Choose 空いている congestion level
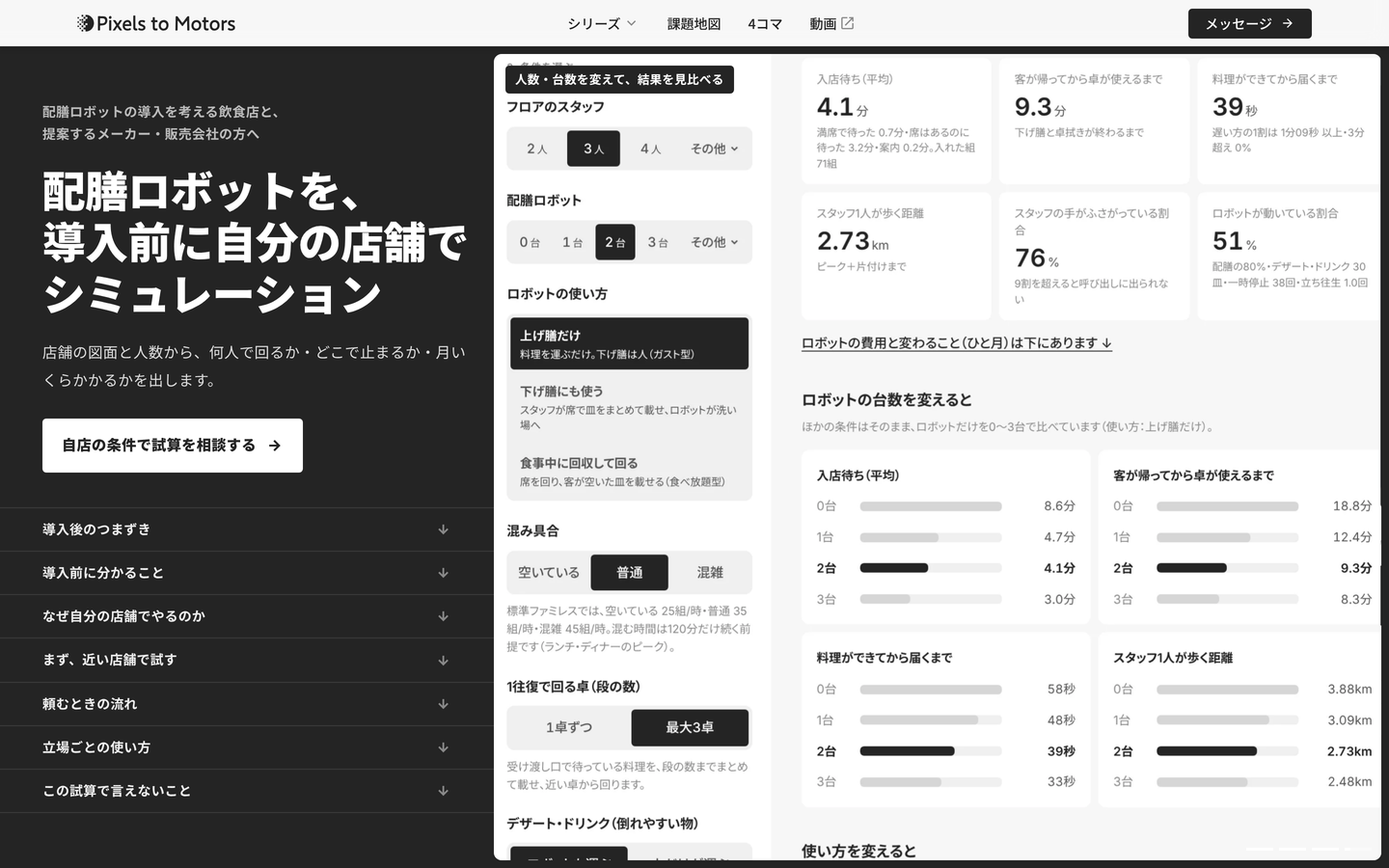 tap(549, 573)
